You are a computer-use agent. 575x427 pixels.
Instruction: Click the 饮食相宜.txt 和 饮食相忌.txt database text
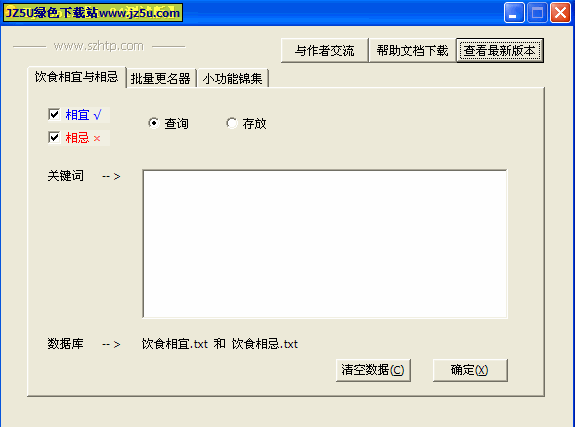click(x=220, y=344)
